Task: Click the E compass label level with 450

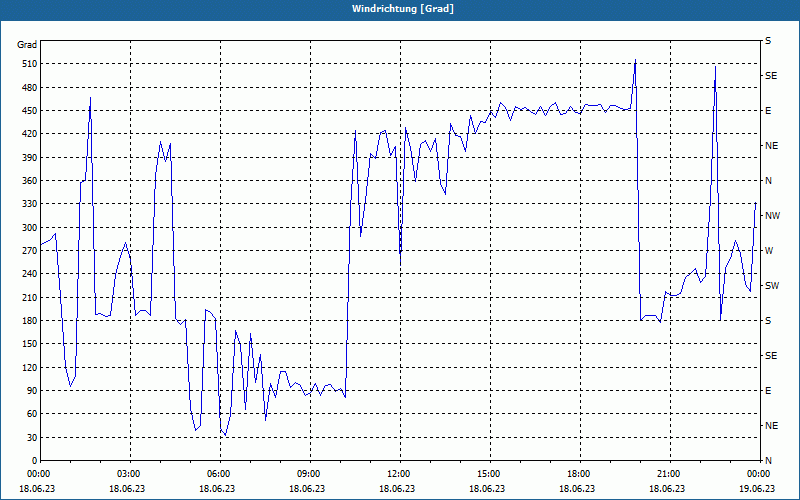Action: [768, 111]
